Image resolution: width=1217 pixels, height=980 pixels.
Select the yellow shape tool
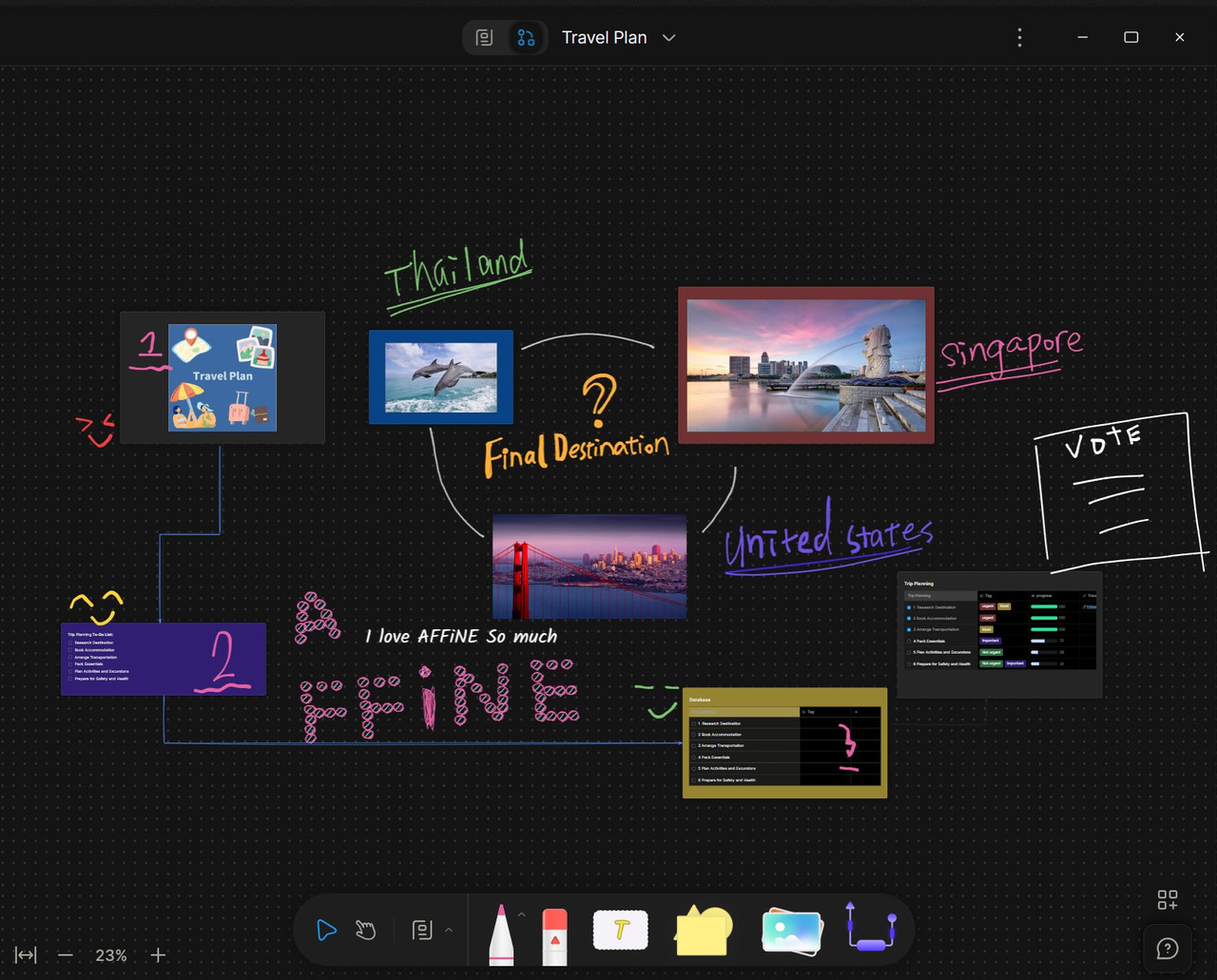tap(704, 931)
